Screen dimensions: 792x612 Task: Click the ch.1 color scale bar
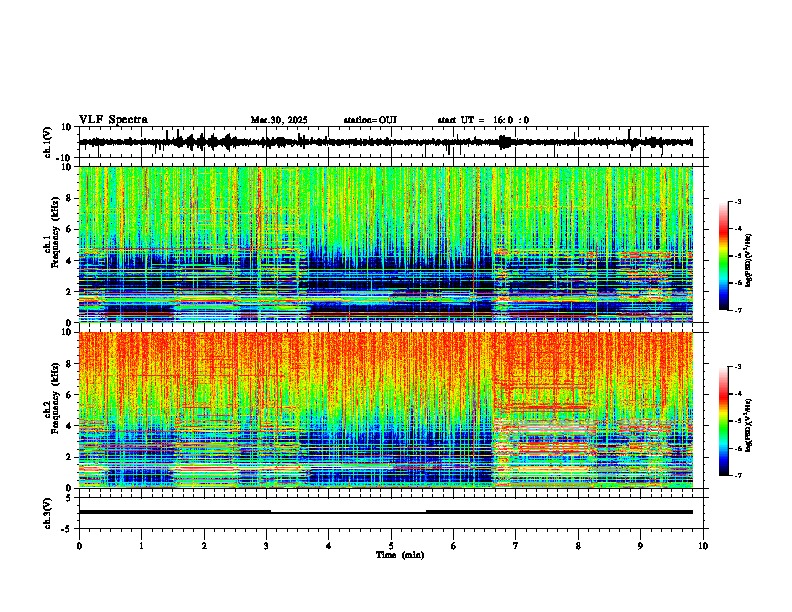point(723,256)
